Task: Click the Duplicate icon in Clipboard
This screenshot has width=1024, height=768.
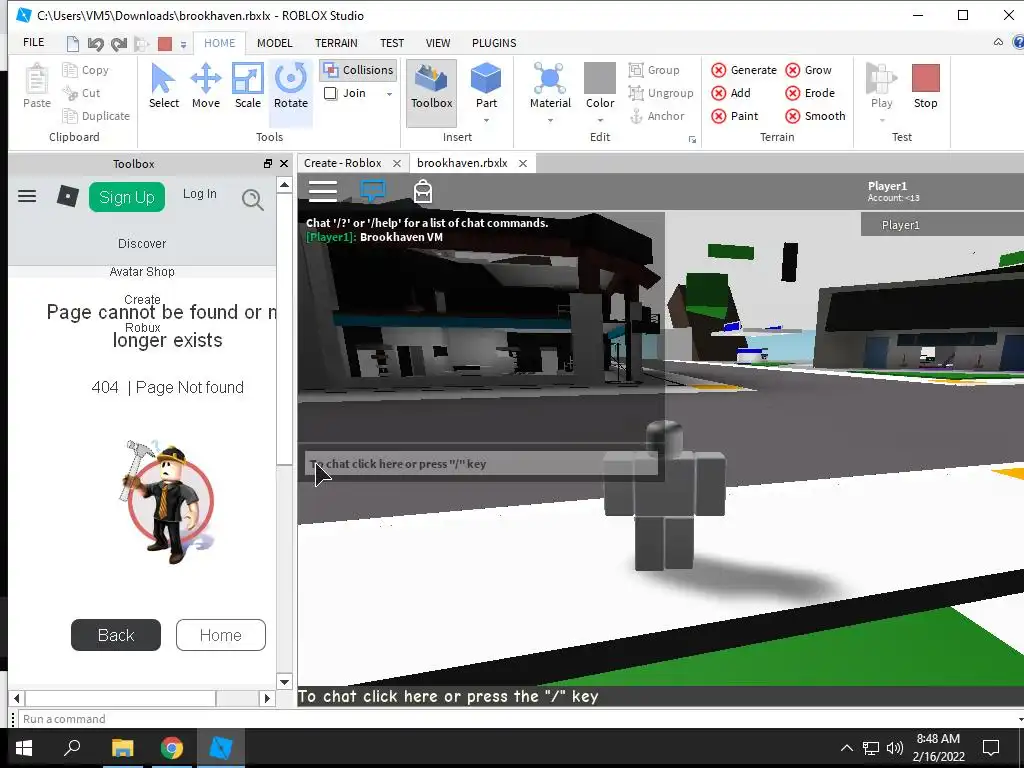Action: (x=71, y=116)
